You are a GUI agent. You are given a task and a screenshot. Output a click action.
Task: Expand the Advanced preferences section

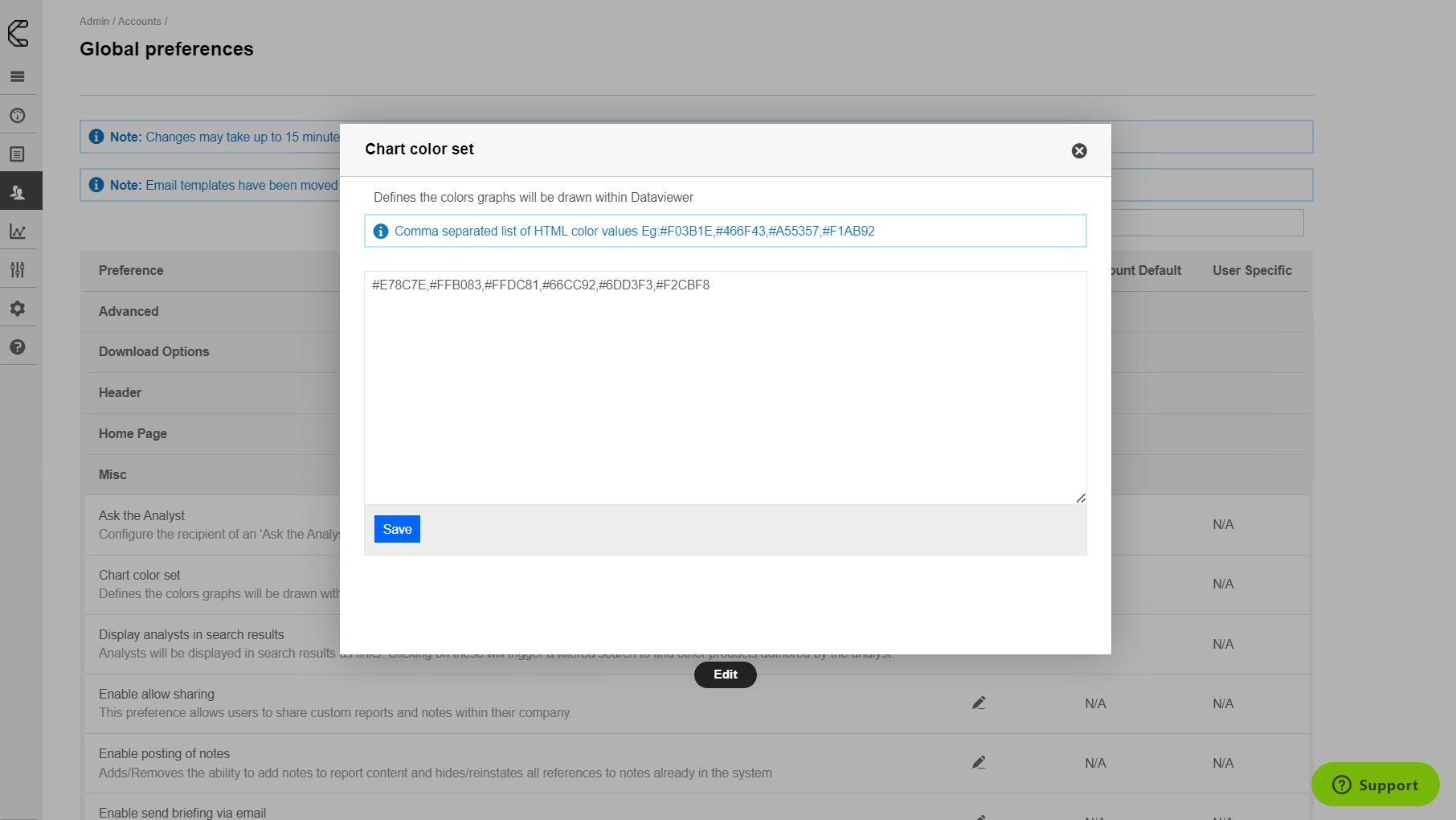[x=129, y=312]
